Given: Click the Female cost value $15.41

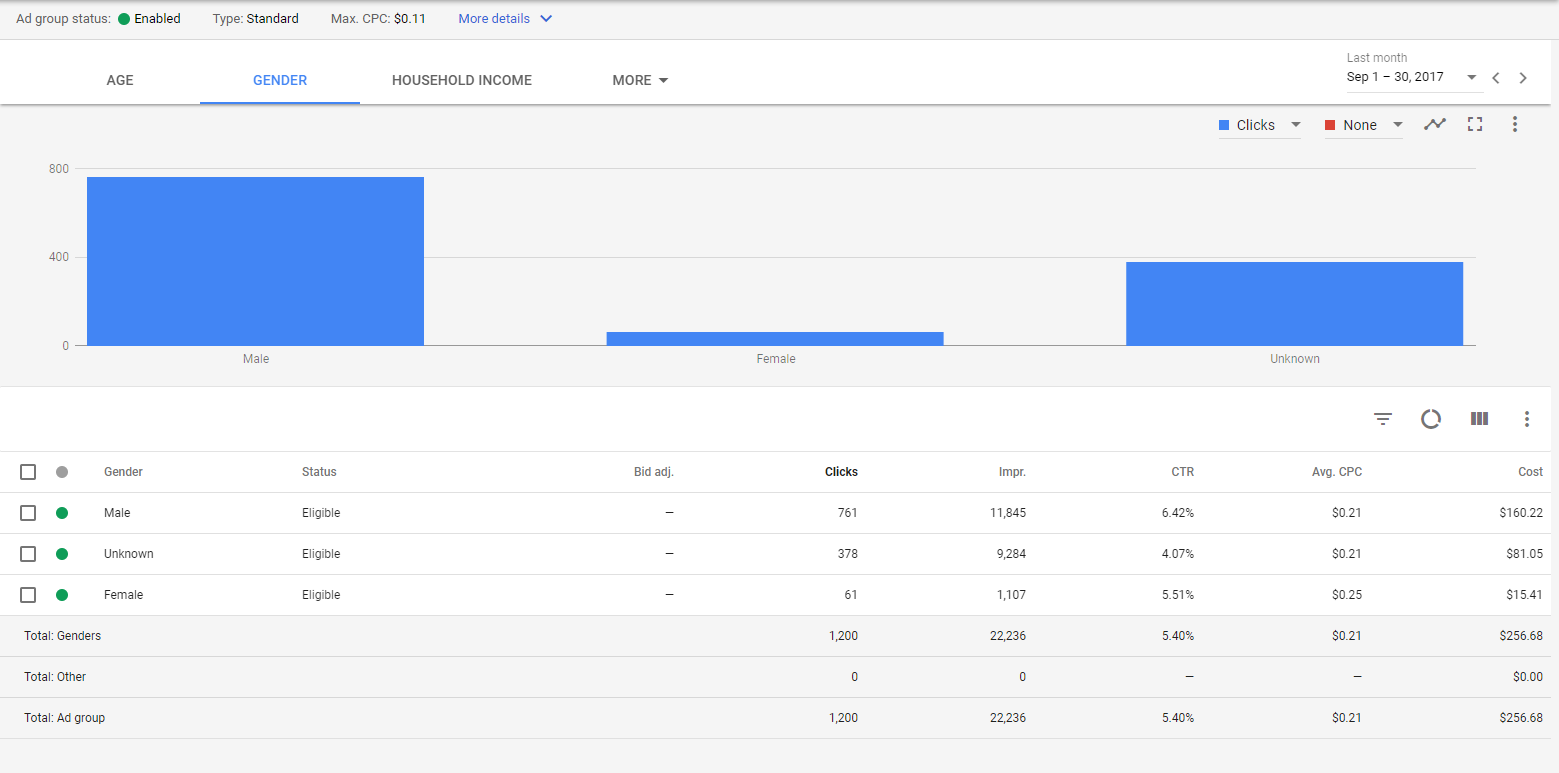Looking at the screenshot, I should coord(1525,595).
